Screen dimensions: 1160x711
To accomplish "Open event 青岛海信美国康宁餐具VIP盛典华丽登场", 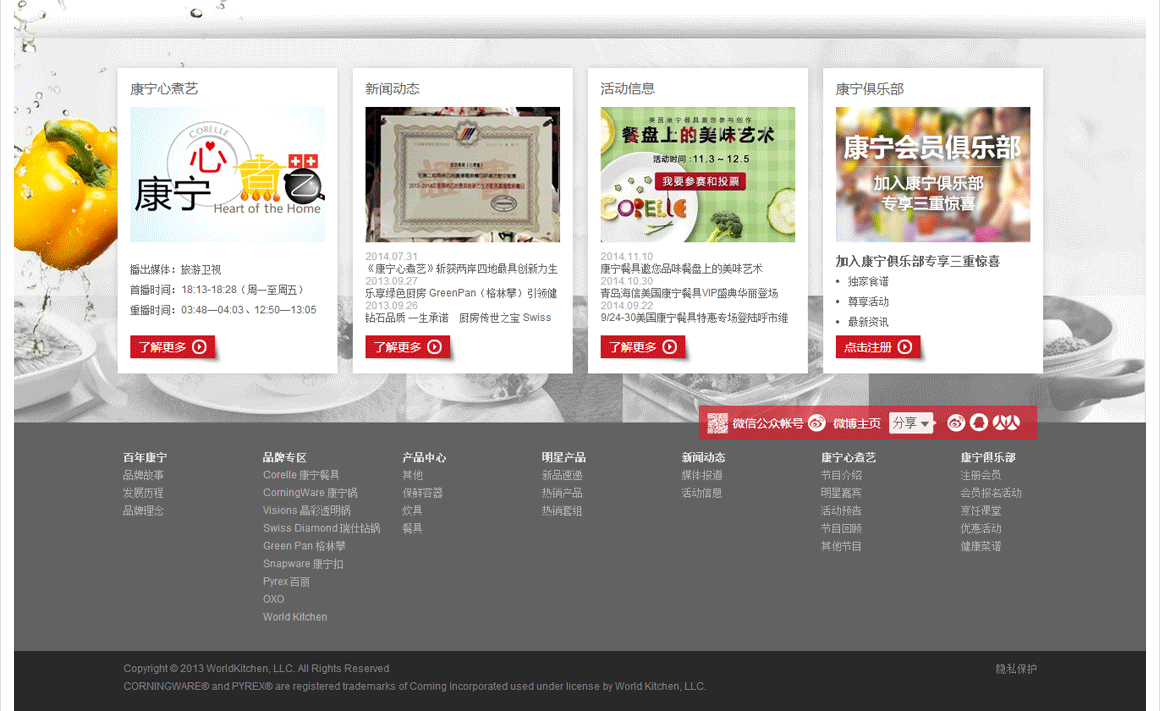I will (x=689, y=293).
